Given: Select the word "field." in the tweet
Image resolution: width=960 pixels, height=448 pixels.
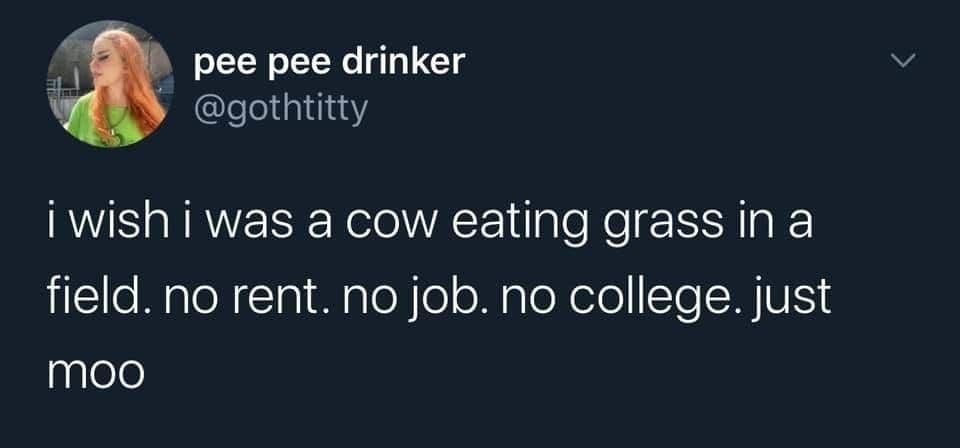Looking at the screenshot, I should coord(98,296).
